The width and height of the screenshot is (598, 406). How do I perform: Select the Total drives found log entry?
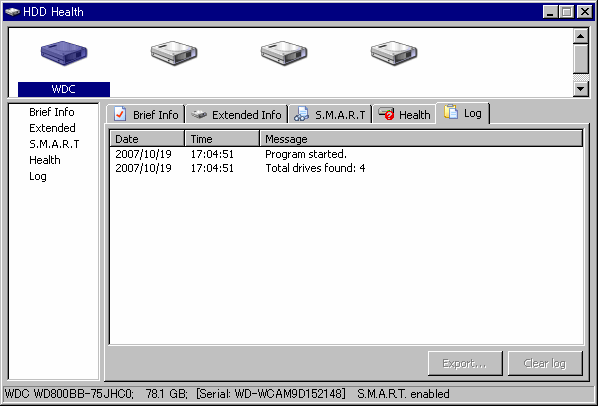(346, 168)
